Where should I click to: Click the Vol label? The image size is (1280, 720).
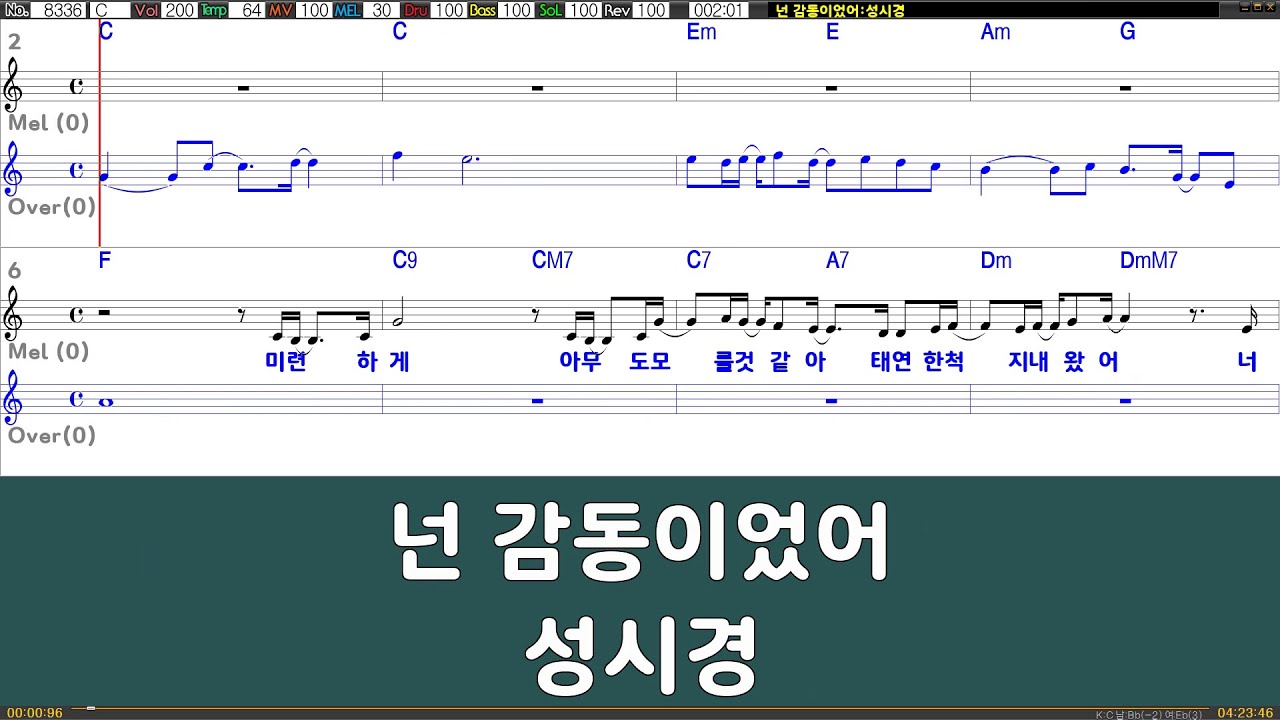pyautogui.click(x=146, y=10)
